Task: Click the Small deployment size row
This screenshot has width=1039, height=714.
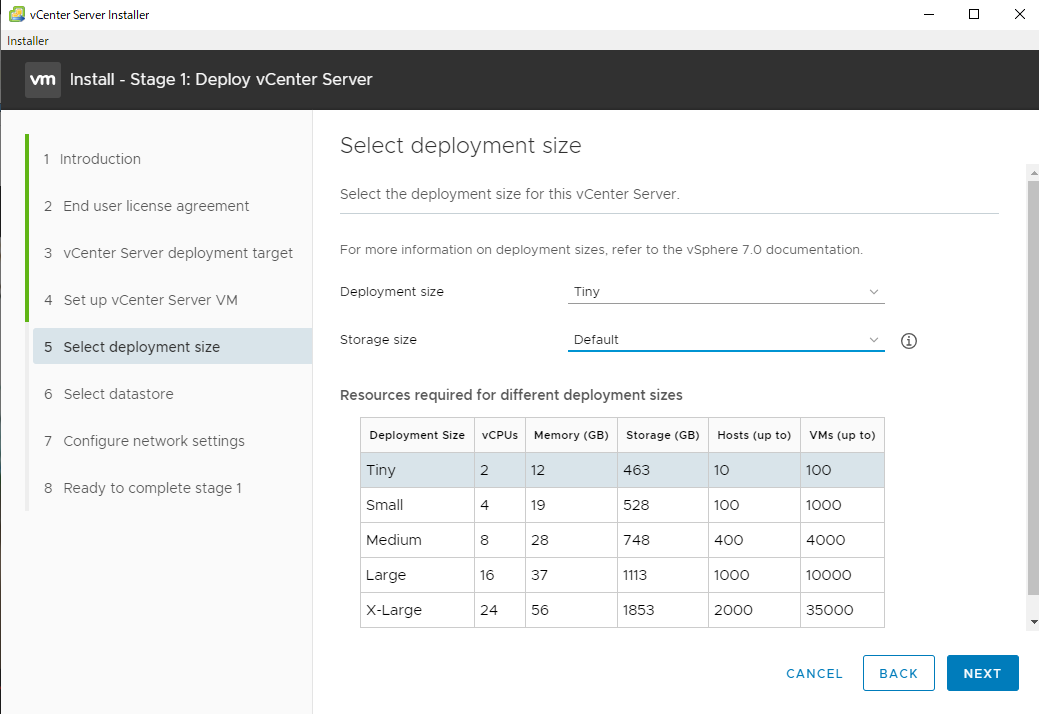Action: coord(622,505)
